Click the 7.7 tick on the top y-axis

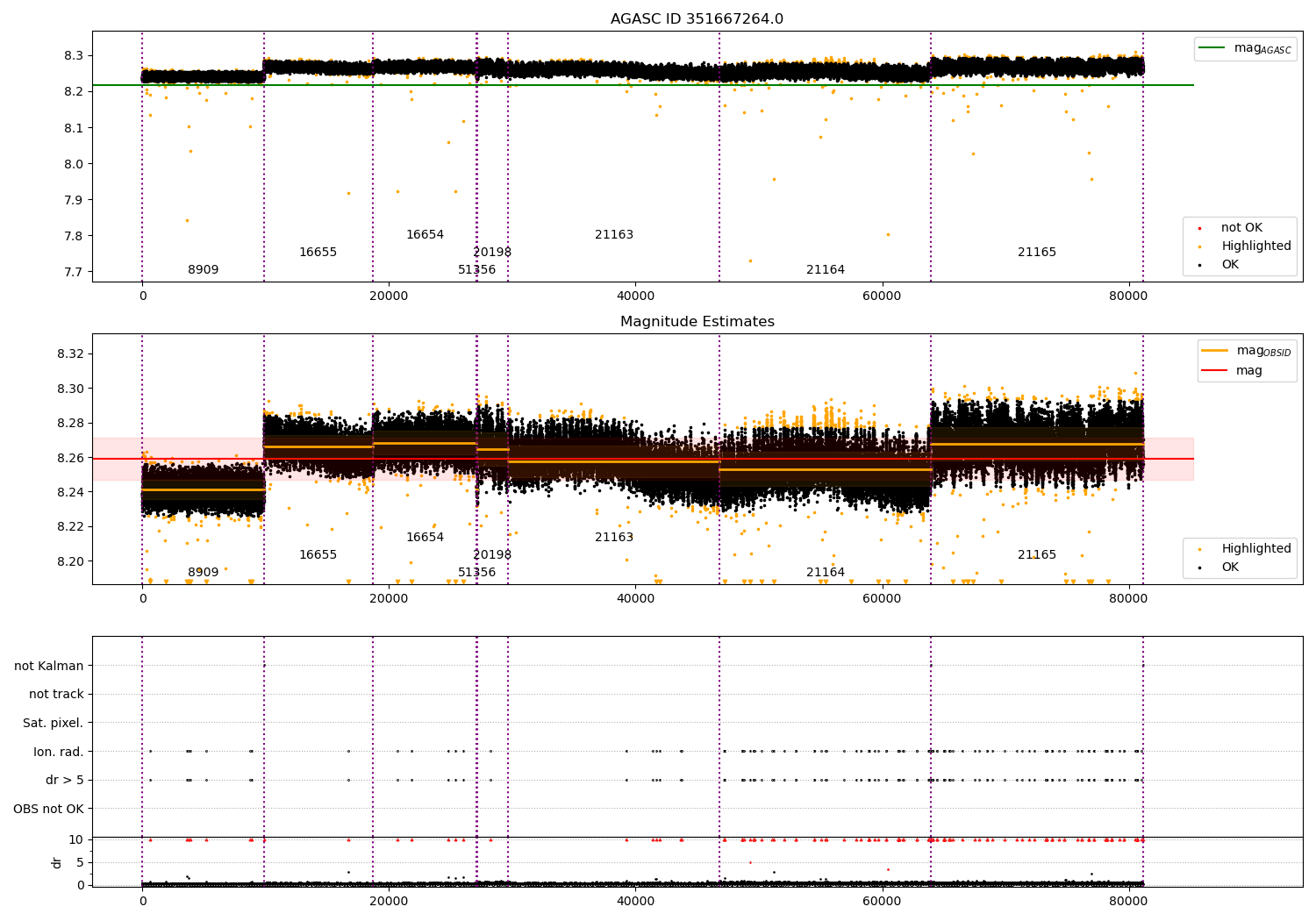[x=74, y=272]
